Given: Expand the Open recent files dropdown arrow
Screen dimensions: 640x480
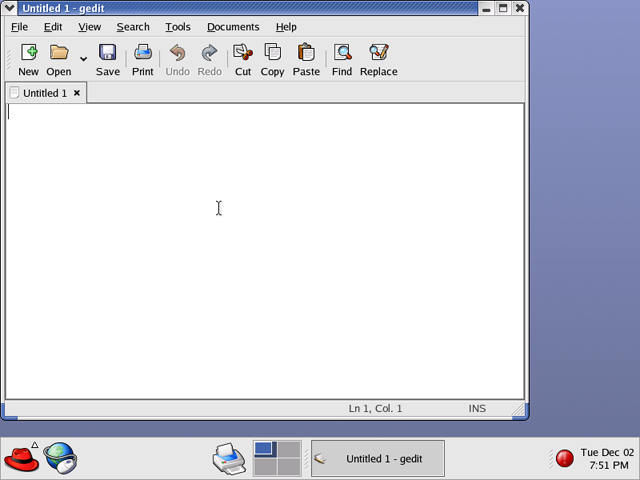Looking at the screenshot, I should 83,59.
